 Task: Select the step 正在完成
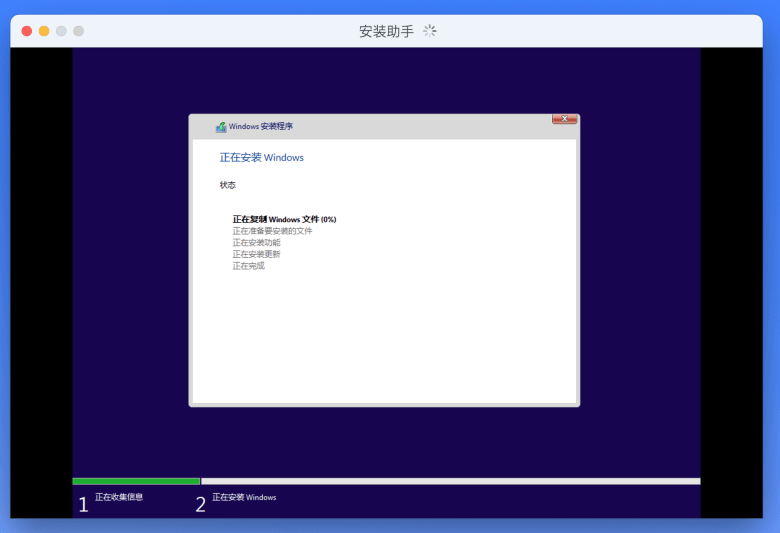click(x=249, y=266)
